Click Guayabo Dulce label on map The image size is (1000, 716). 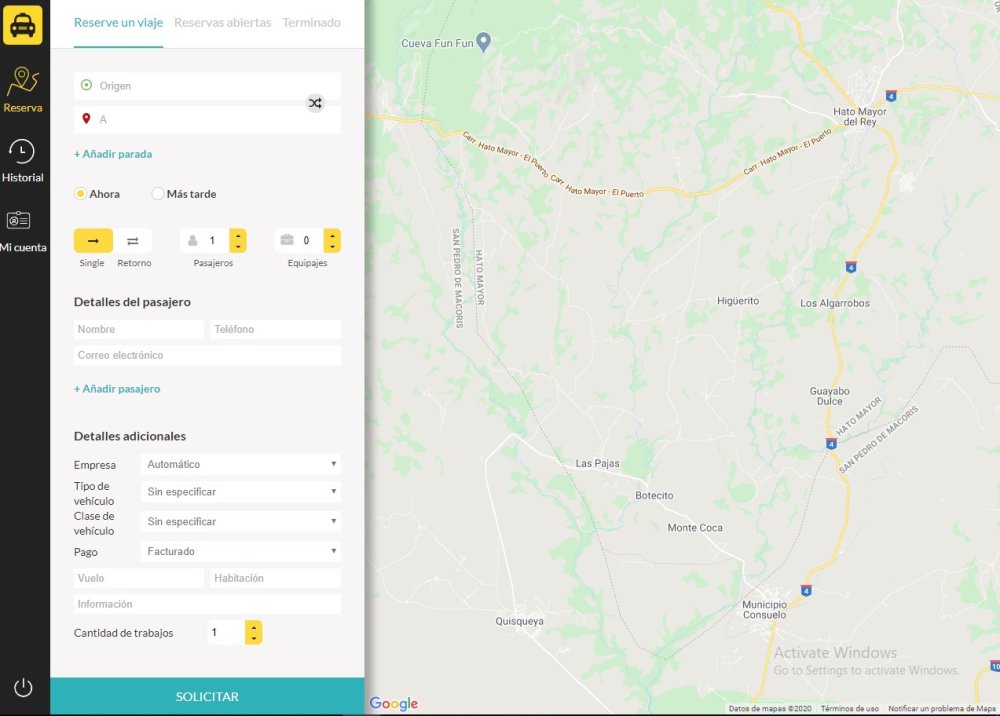point(829,396)
